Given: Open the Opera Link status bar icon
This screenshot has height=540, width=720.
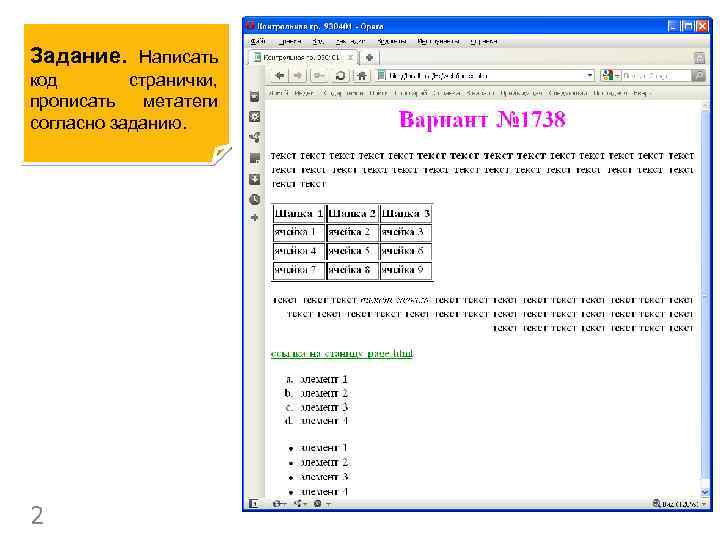Looking at the screenshot, I should 279,504.
